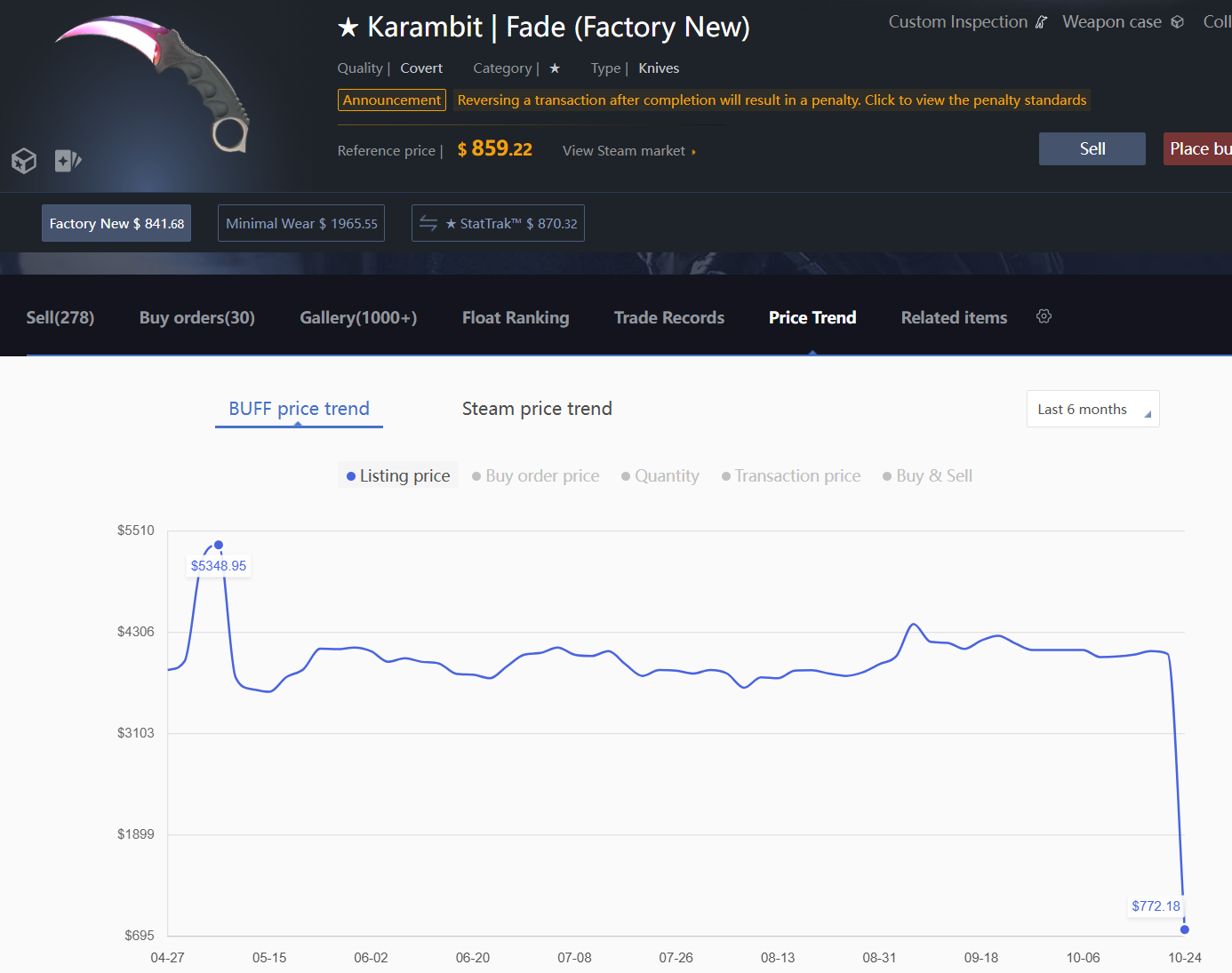Select the Price Trend tab

(x=812, y=317)
